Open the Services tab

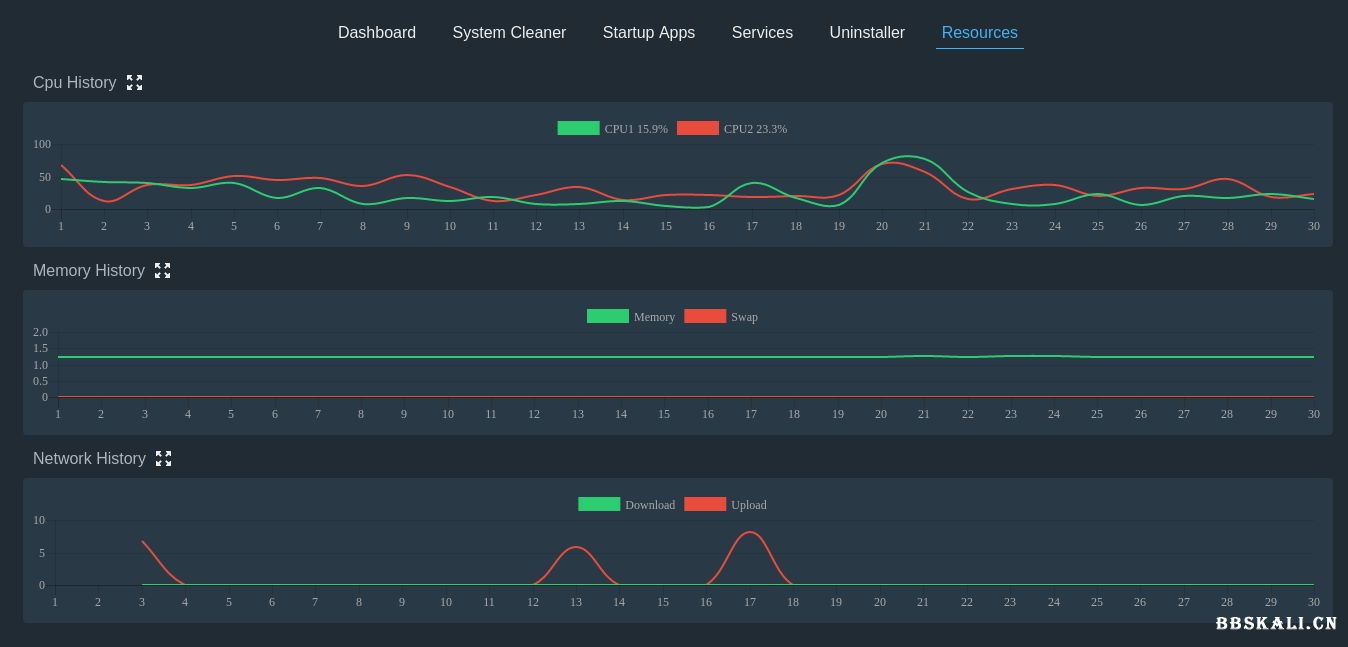pyautogui.click(x=762, y=33)
